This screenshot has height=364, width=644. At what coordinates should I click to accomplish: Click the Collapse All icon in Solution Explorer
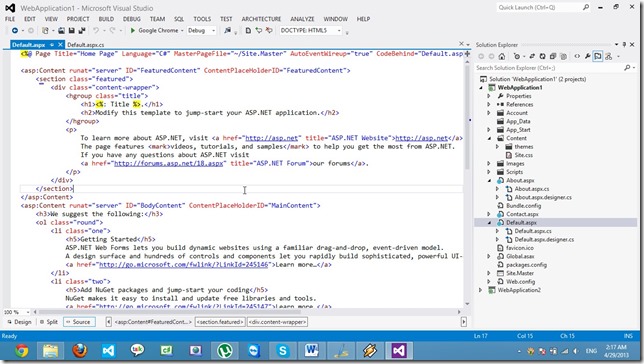(553, 56)
